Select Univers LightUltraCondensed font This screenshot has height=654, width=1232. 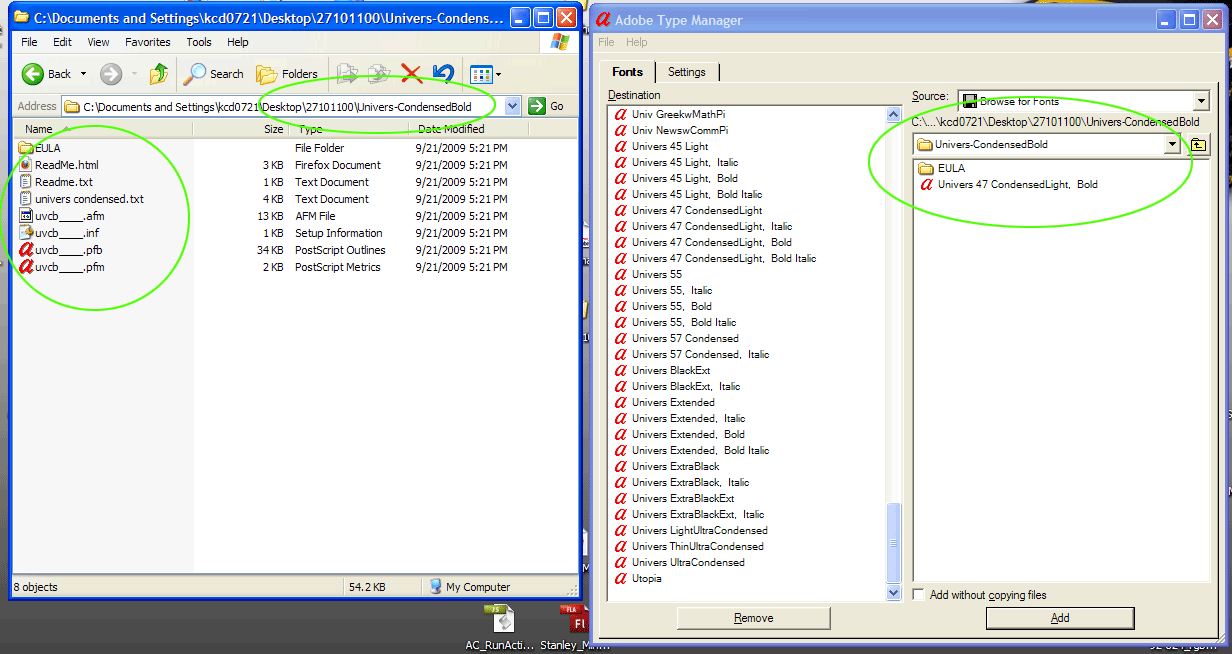pos(690,530)
